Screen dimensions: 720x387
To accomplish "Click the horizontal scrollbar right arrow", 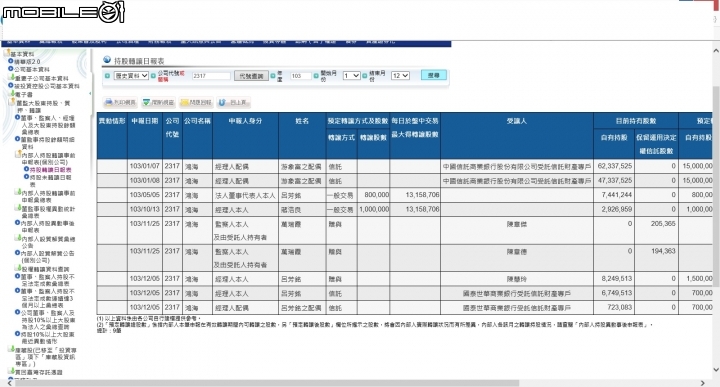I will (703, 383).
